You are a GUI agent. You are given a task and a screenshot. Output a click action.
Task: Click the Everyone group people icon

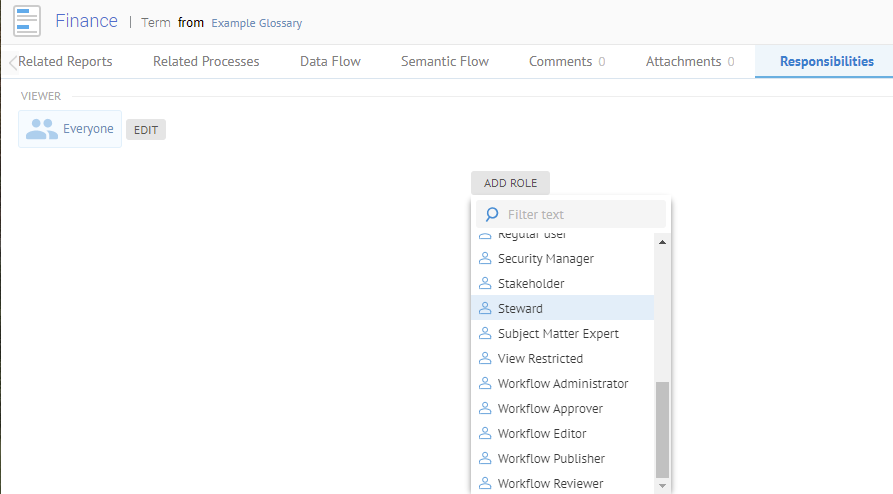pos(42,129)
